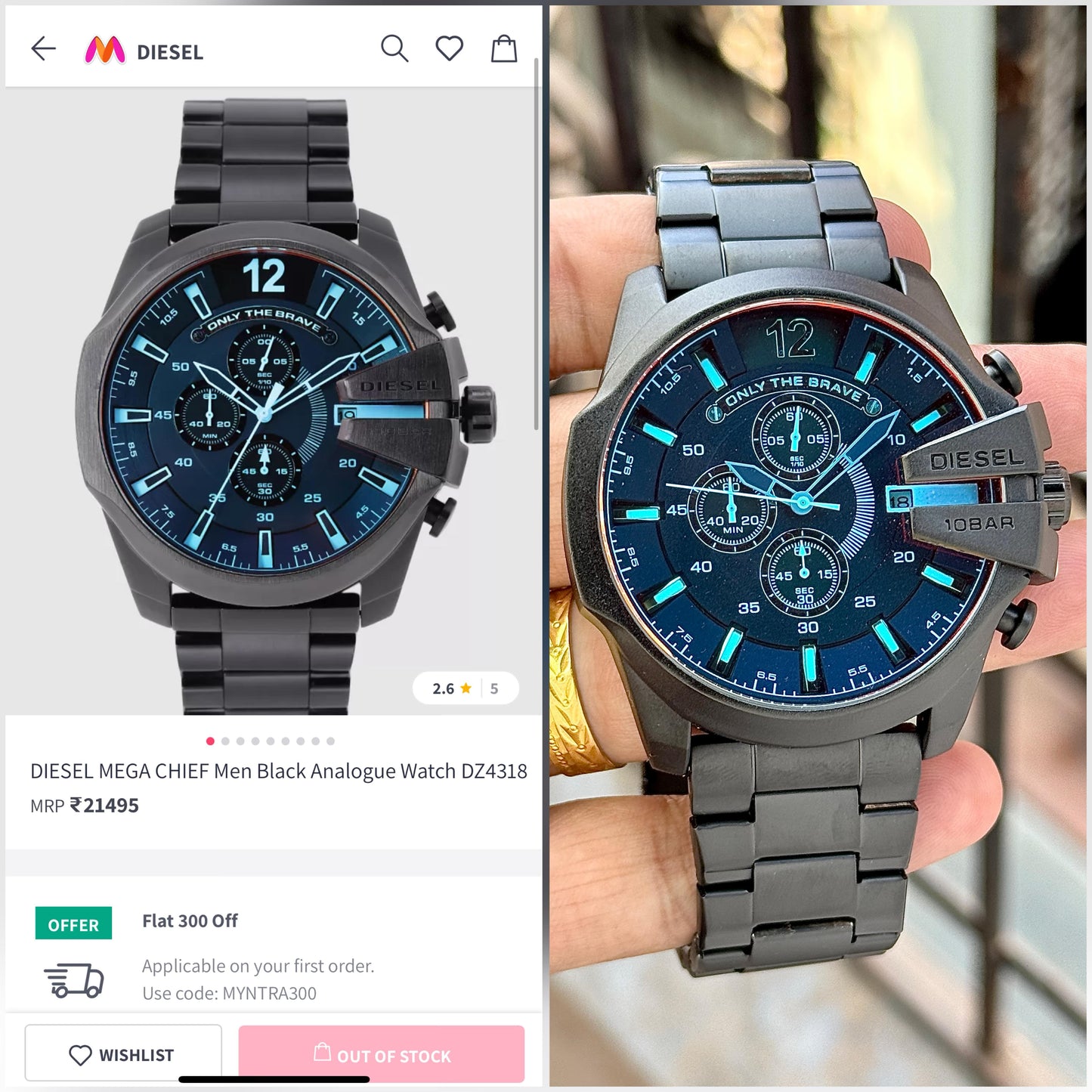This screenshot has height=1092, width=1092.
Task: Click the MYNTRA300 code text
Action: click(x=270, y=994)
